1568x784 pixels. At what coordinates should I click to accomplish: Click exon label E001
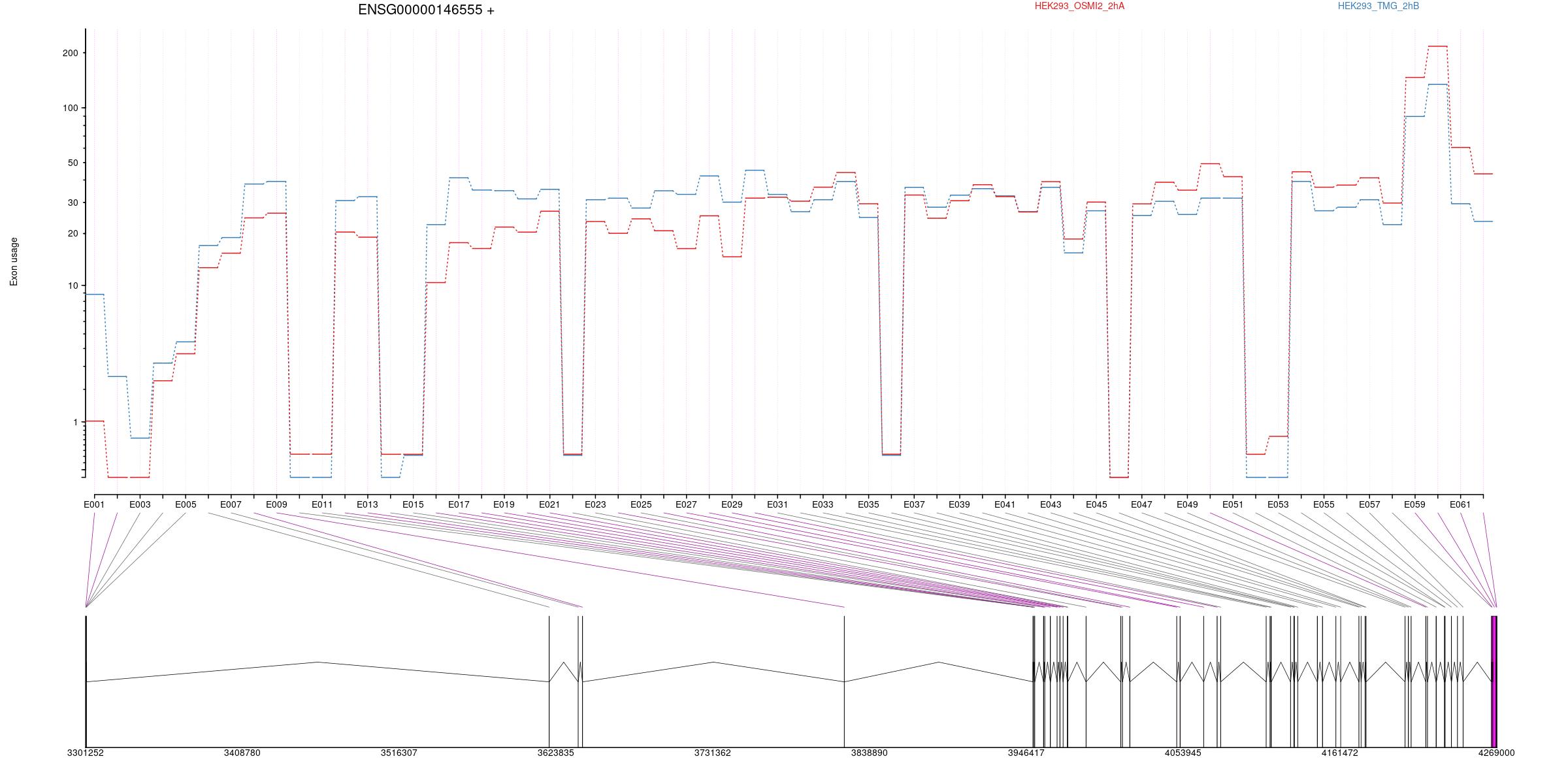click(x=94, y=504)
